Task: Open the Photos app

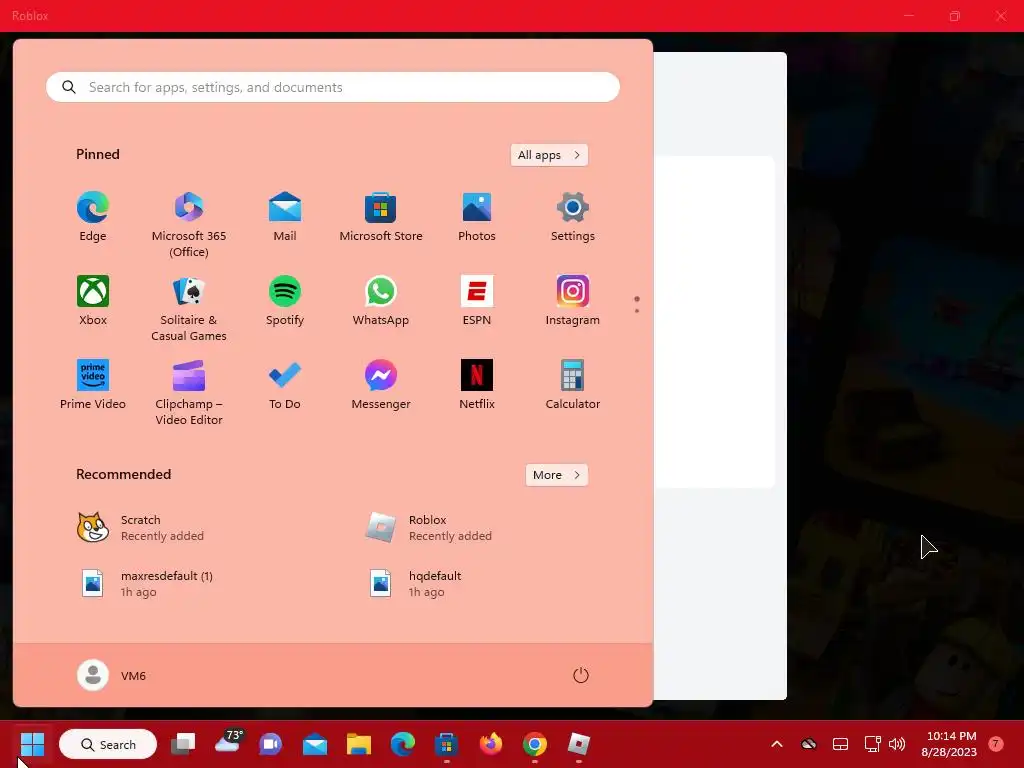Action: 477,217
